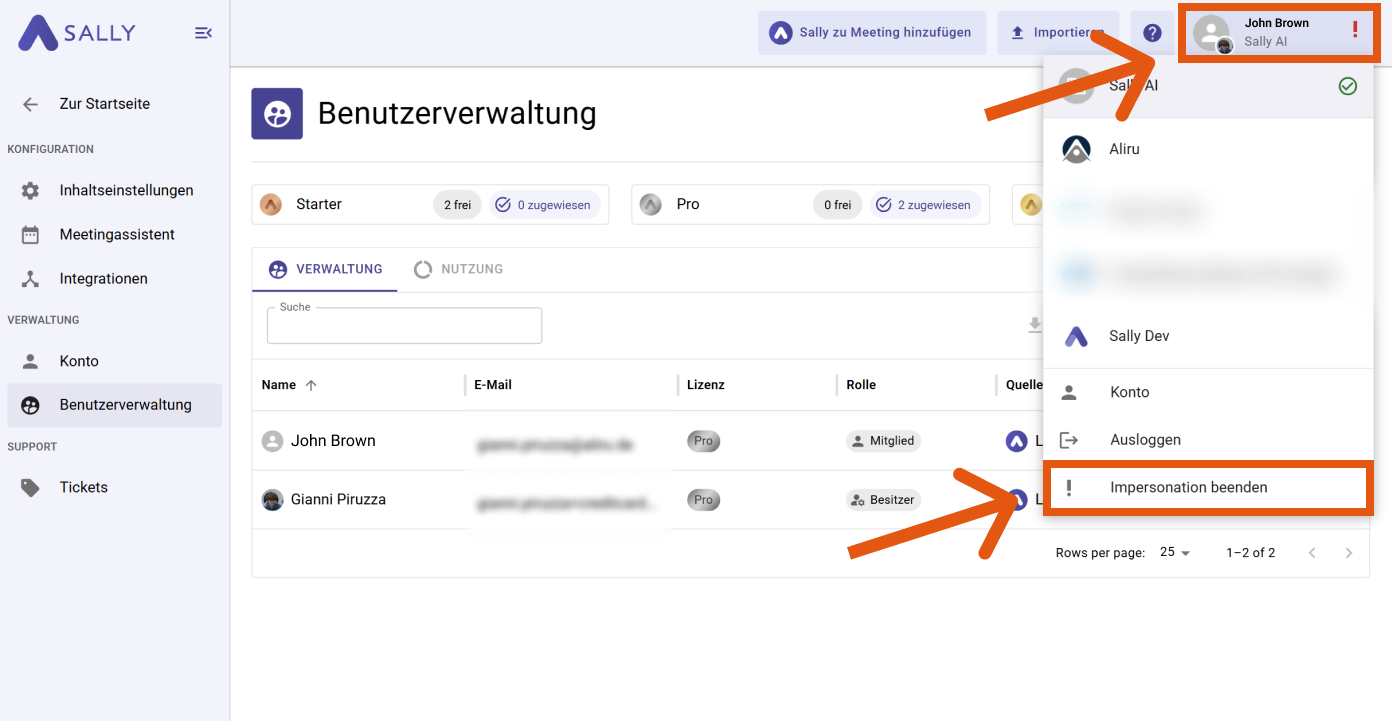Click the help question mark icon

[1152, 33]
